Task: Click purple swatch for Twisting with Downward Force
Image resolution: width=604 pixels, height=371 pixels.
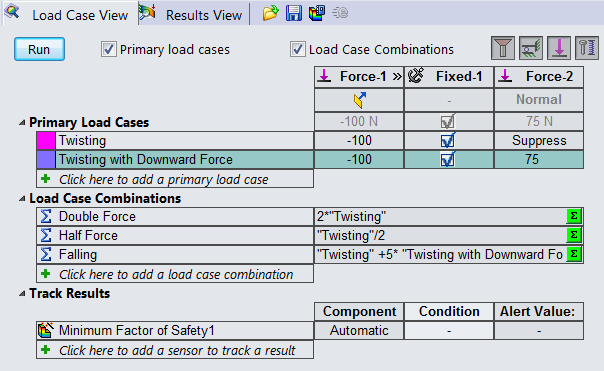Action: click(46, 159)
